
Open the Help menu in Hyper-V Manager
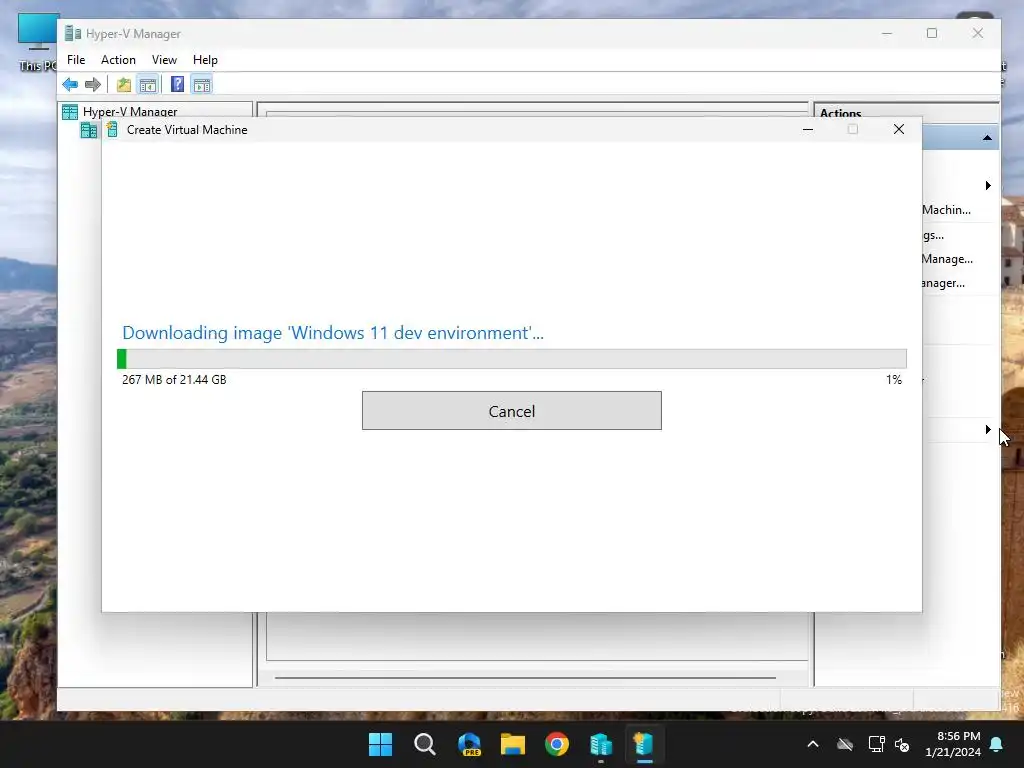pyautogui.click(x=205, y=59)
